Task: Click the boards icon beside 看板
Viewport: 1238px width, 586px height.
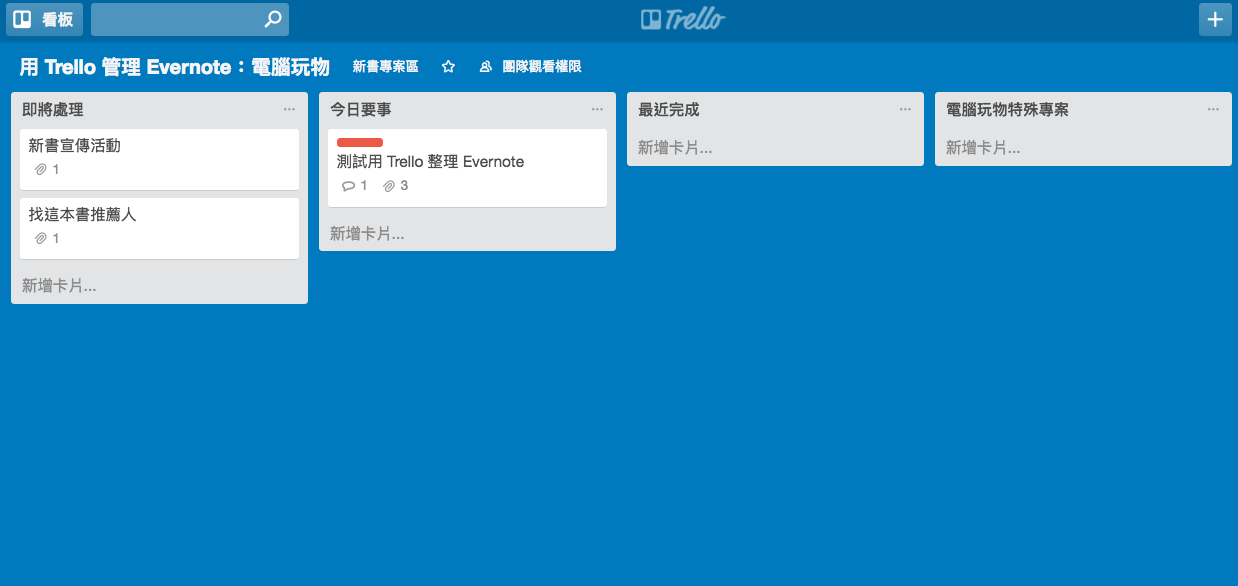Action: [22, 19]
